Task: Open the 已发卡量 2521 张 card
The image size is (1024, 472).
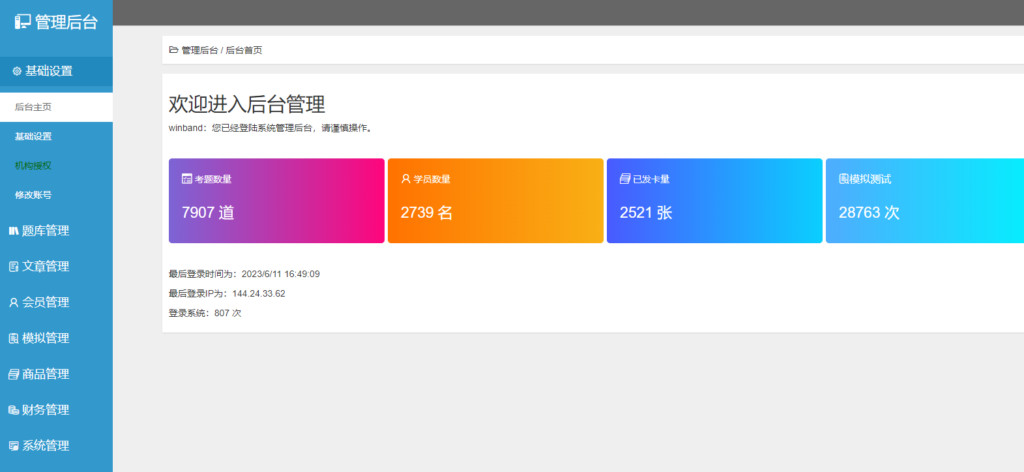Action: click(x=714, y=200)
